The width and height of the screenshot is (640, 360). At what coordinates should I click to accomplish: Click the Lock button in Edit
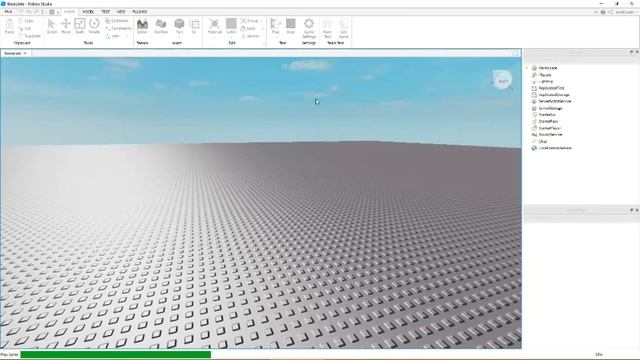(x=249, y=29)
